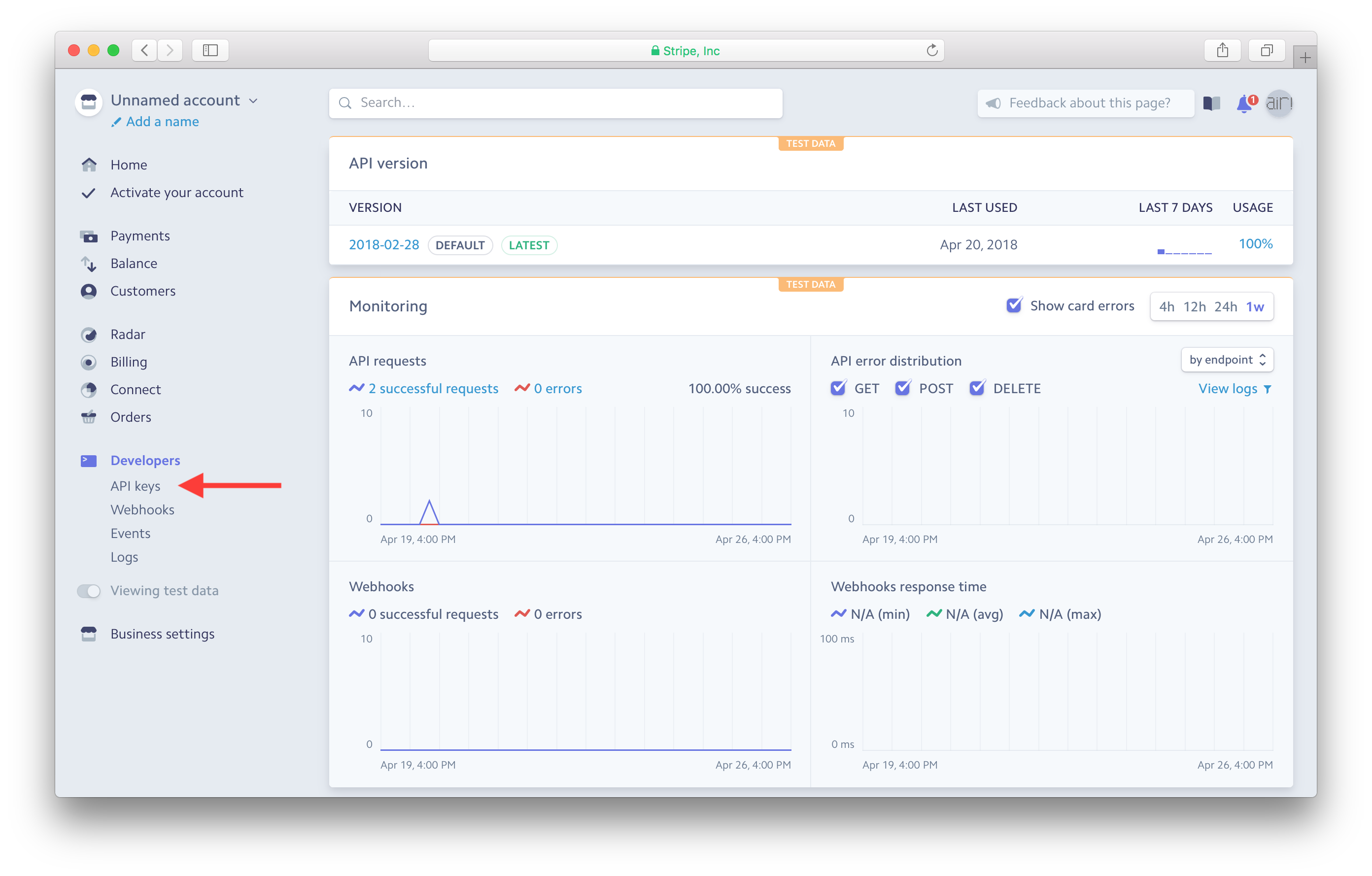Open the documentation book icon

pyautogui.click(x=1211, y=103)
